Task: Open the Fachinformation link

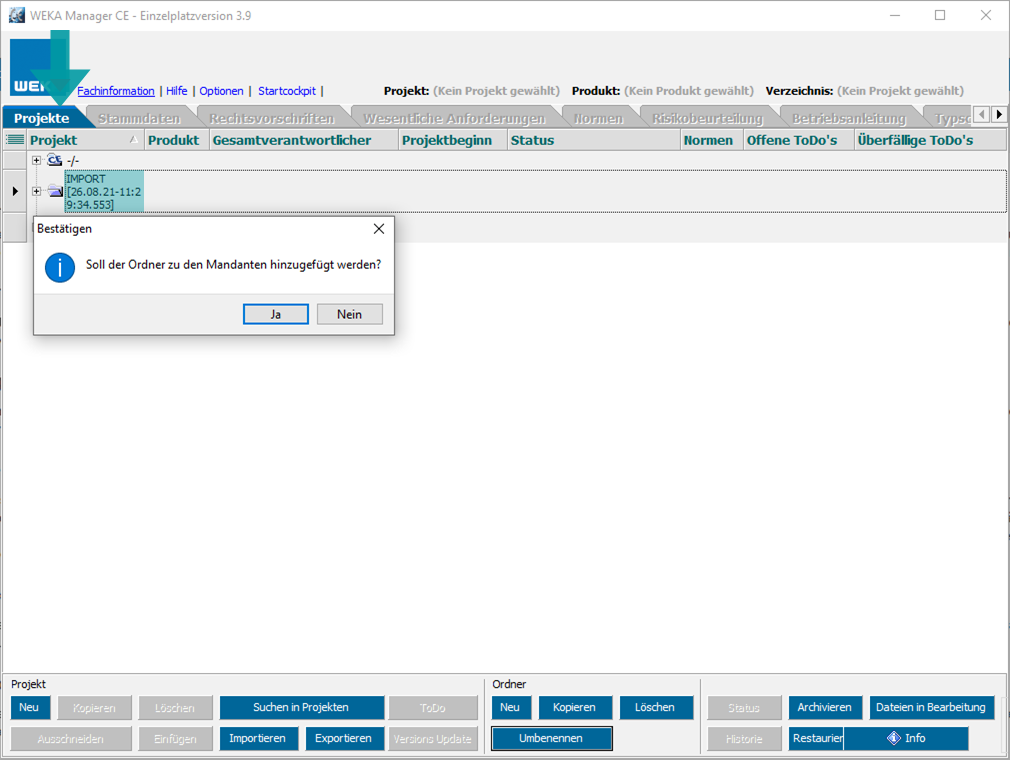Action: (116, 91)
